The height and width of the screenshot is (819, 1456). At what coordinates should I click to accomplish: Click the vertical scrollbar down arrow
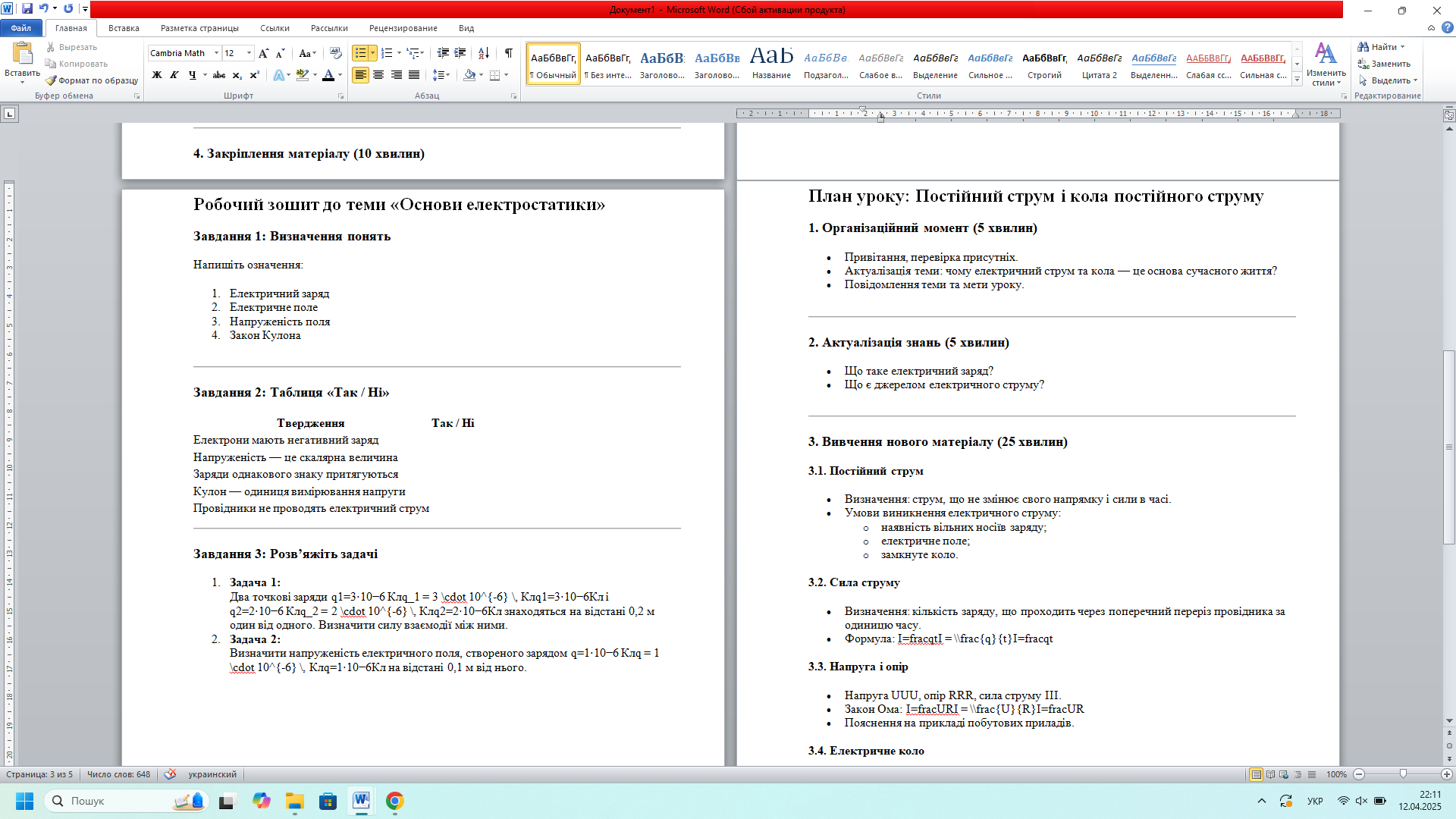1449,721
